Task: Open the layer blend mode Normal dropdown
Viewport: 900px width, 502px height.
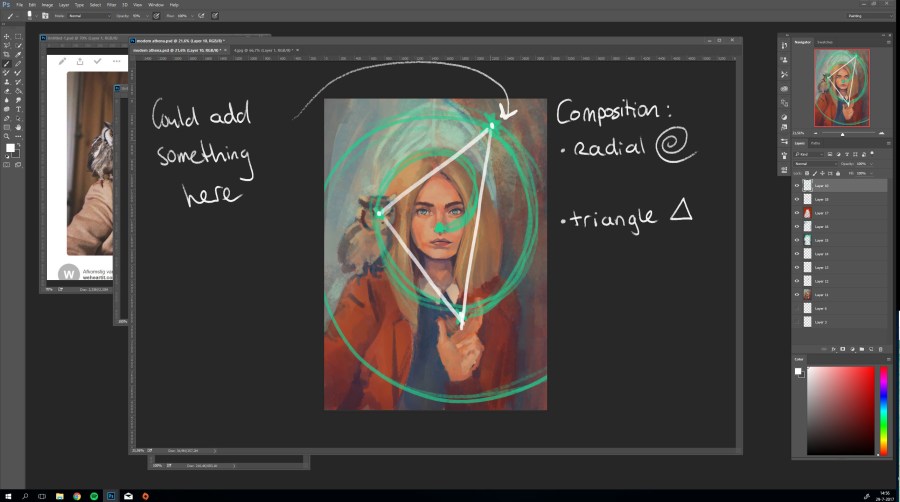Action: pyautogui.click(x=809, y=163)
